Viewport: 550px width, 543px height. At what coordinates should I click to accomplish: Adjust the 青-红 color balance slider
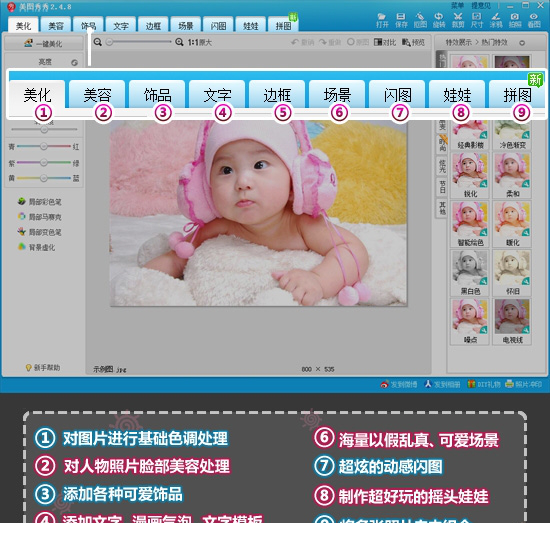43,146
